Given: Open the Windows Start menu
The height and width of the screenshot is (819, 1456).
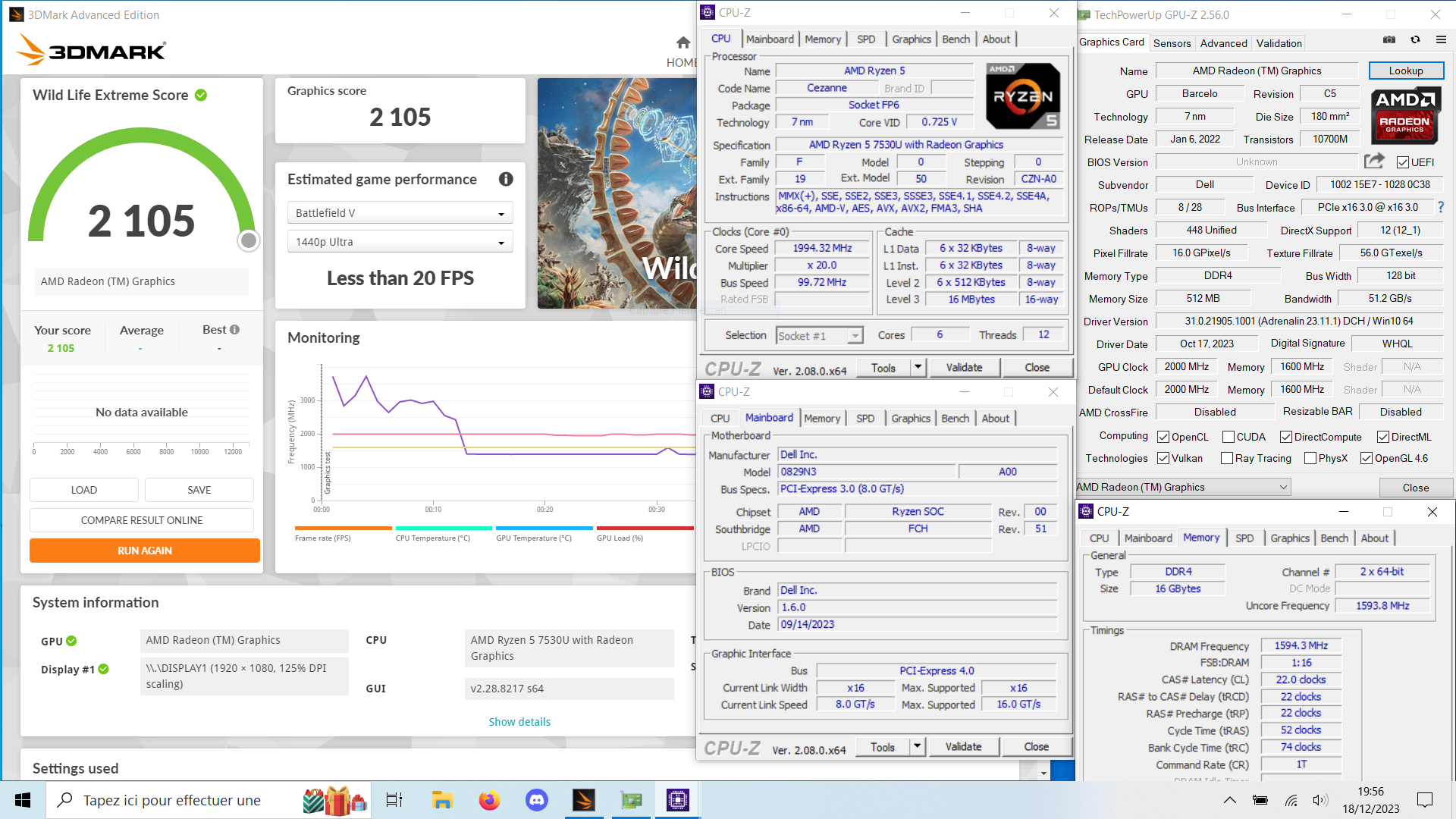Looking at the screenshot, I should point(23,800).
